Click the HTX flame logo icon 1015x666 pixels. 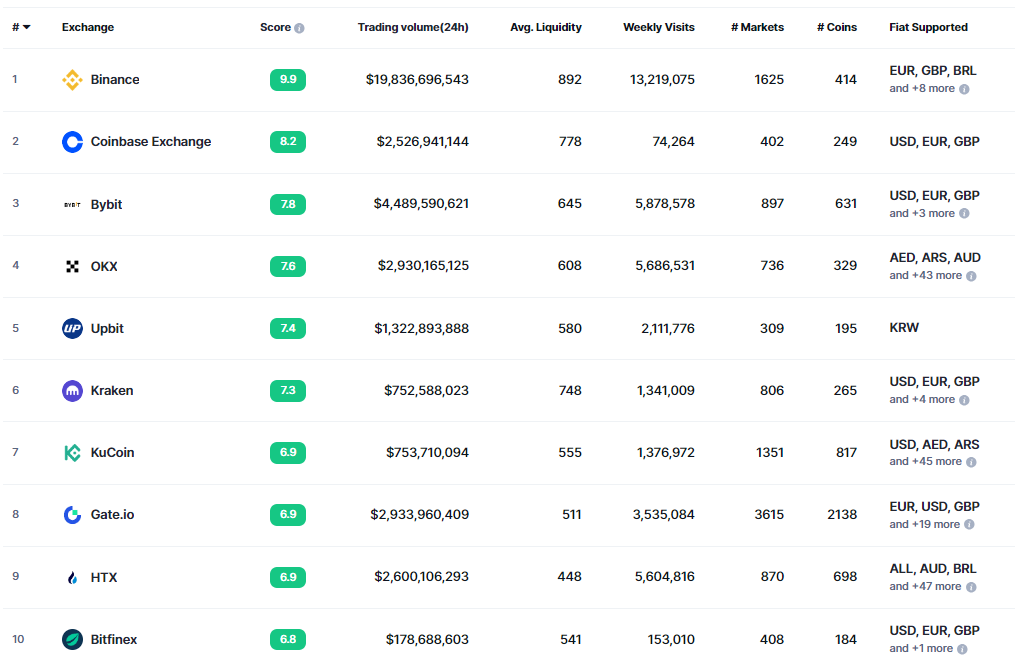click(72, 577)
